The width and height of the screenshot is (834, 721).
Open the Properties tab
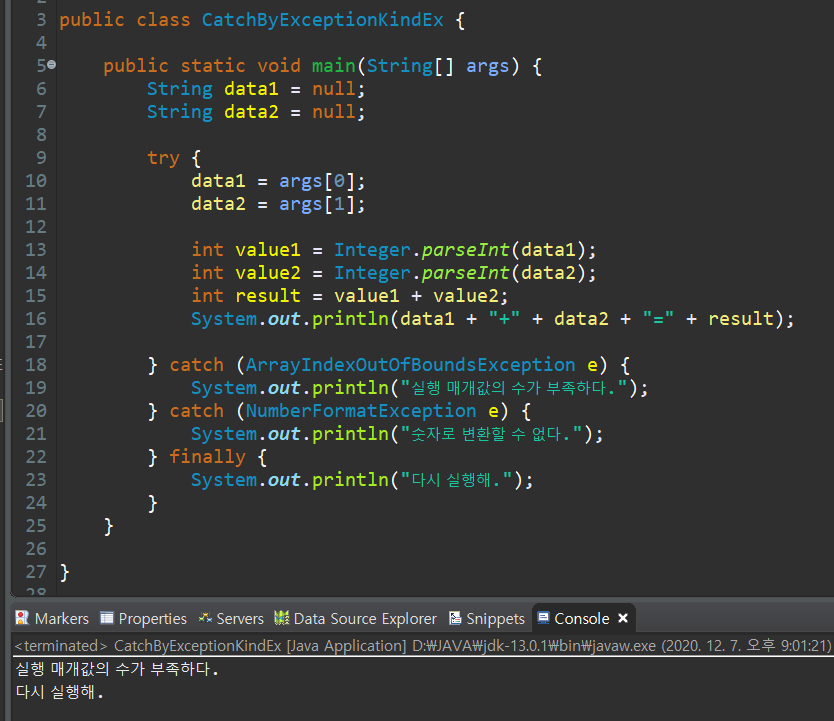(144, 618)
